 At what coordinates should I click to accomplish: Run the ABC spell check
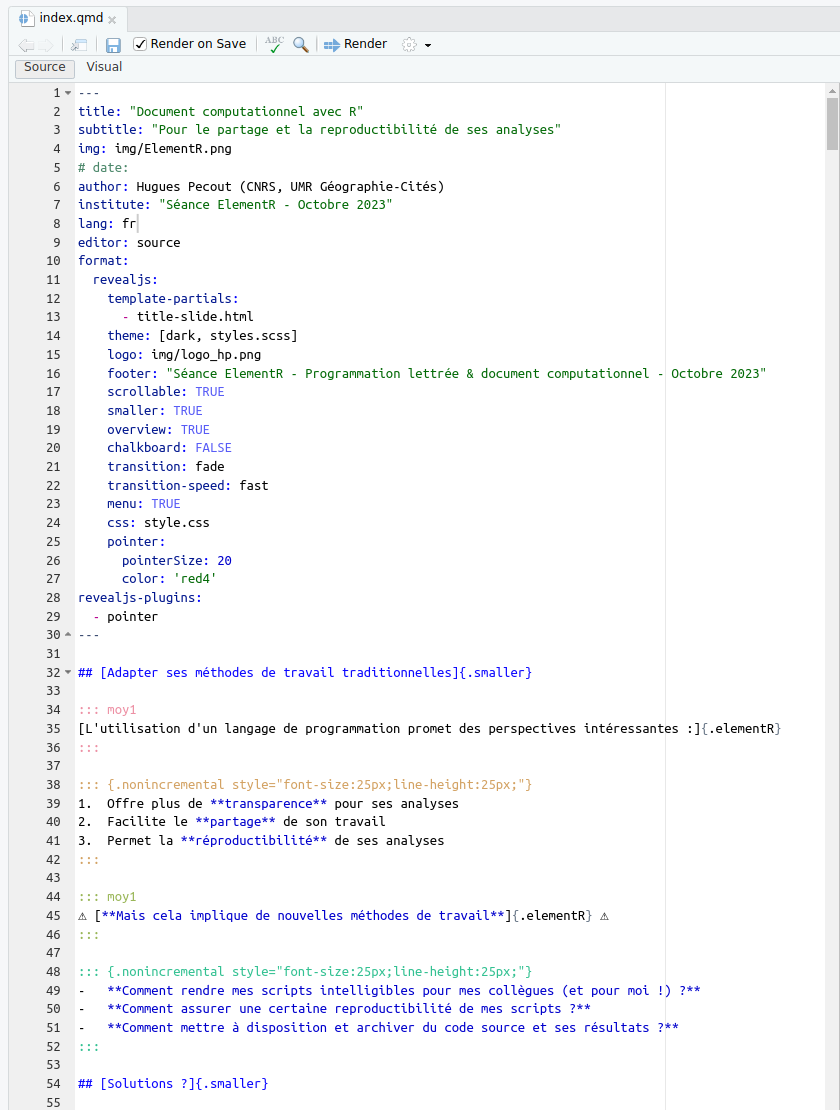274,44
